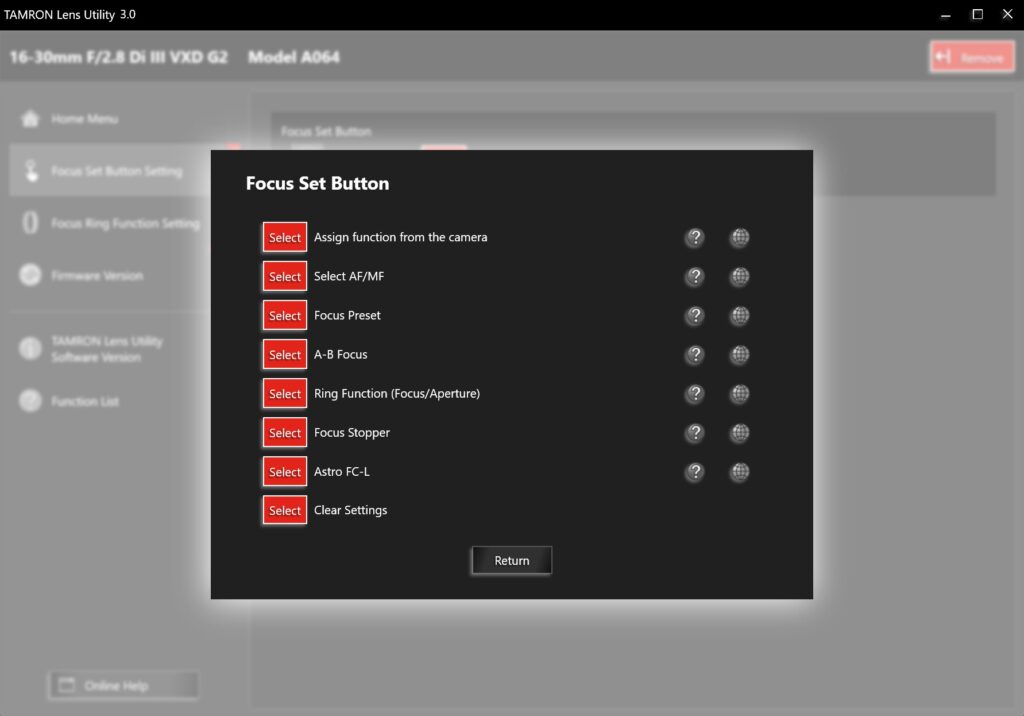Open globe link for Focus Stopper
This screenshot has width=1024, height=716.
(x=739, y=432)
